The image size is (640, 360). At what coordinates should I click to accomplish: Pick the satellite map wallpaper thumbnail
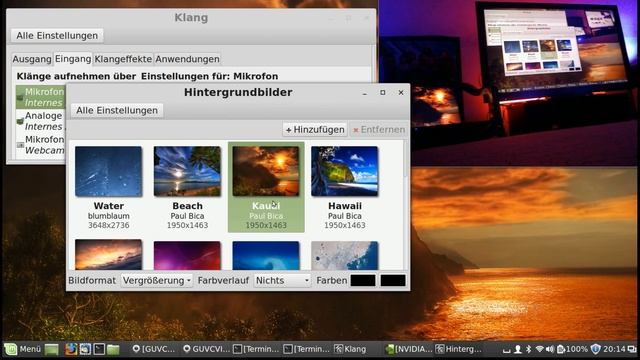(x=345, y=255)
